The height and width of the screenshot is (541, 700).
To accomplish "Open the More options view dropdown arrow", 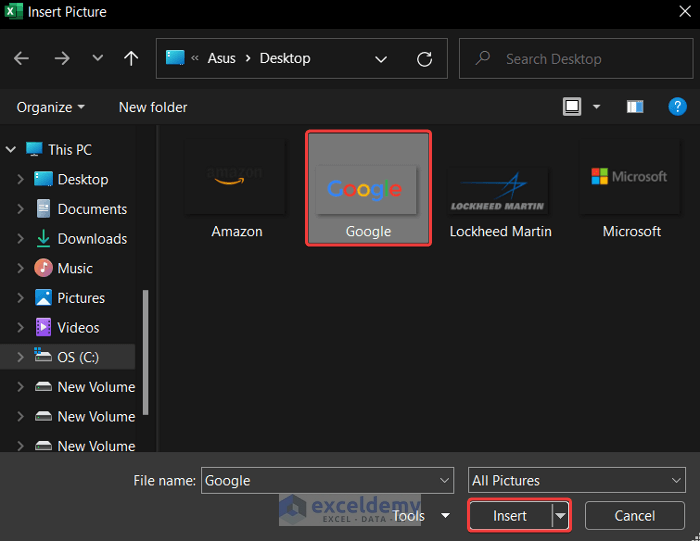I will tap(596, 107).
